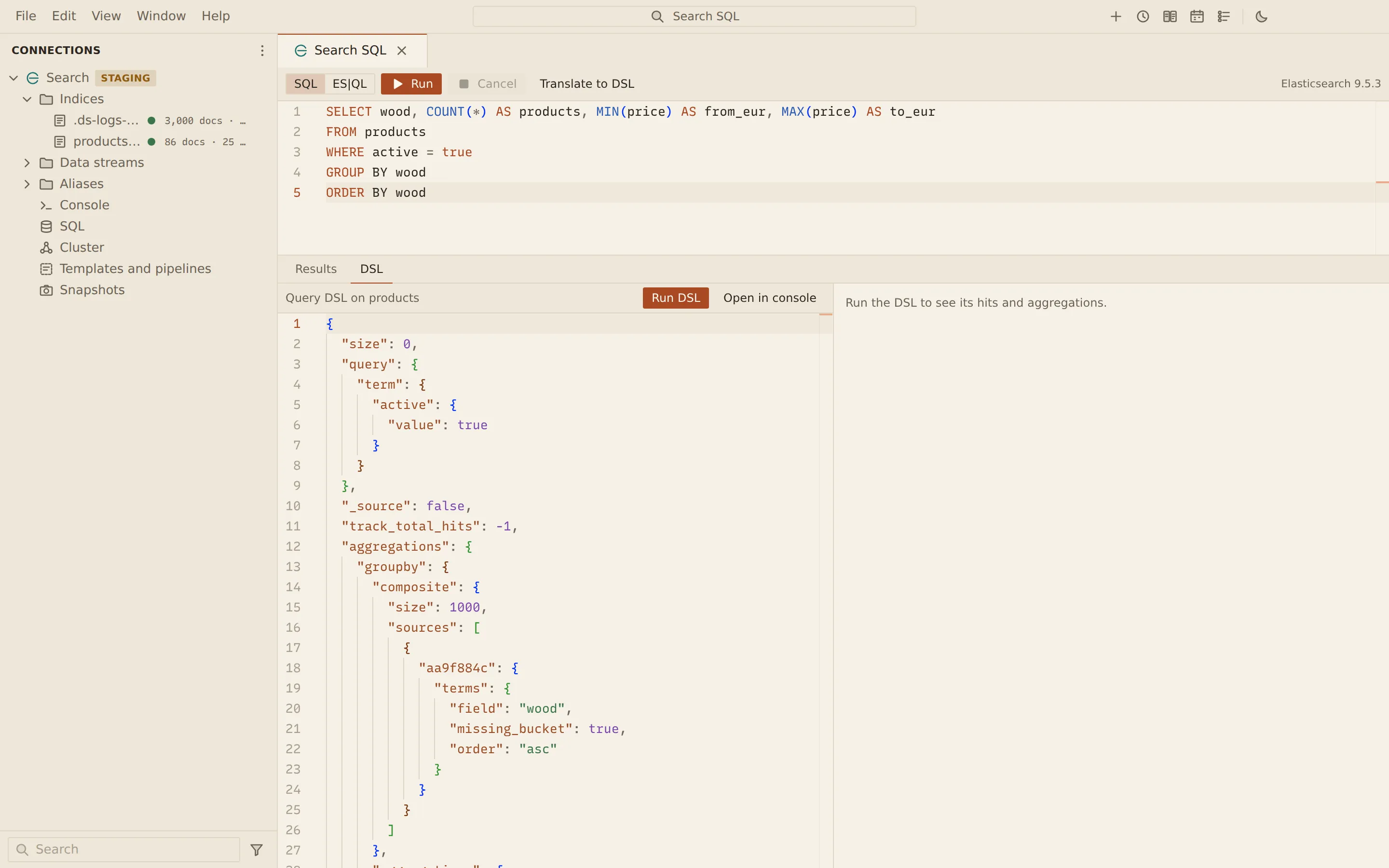Open the Window menu
Viewport: 1389px width, 868px height.
tap(161, 16)
